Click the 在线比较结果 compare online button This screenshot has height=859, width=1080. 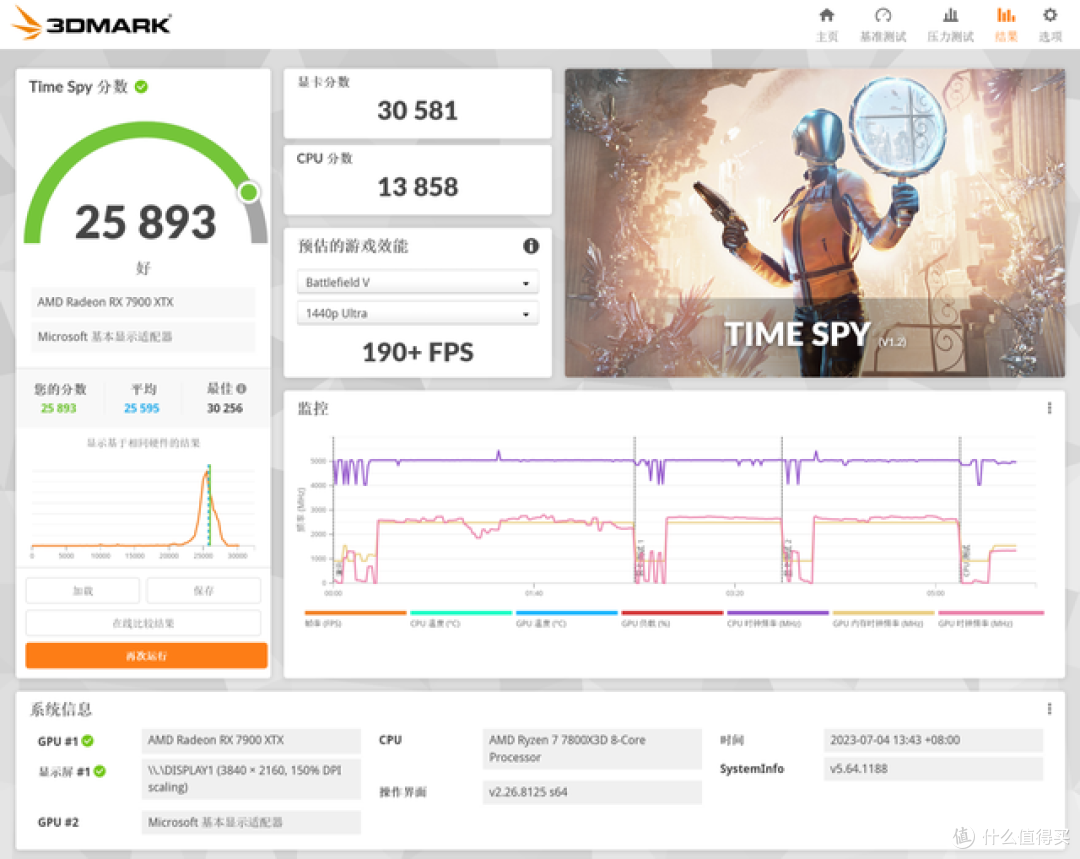tap(143, 623)
